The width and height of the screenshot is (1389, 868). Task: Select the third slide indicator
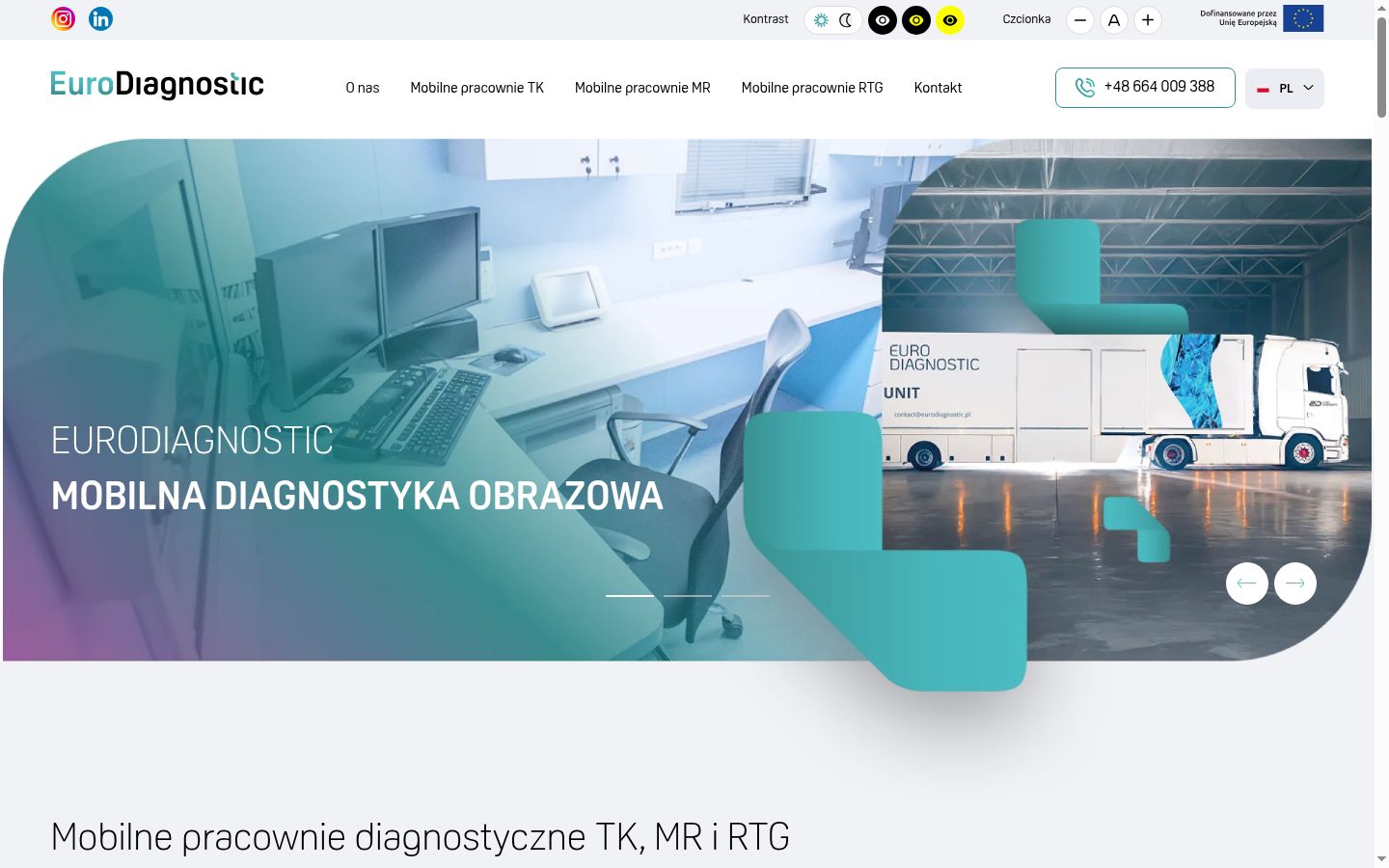click(x=746, y=596)
